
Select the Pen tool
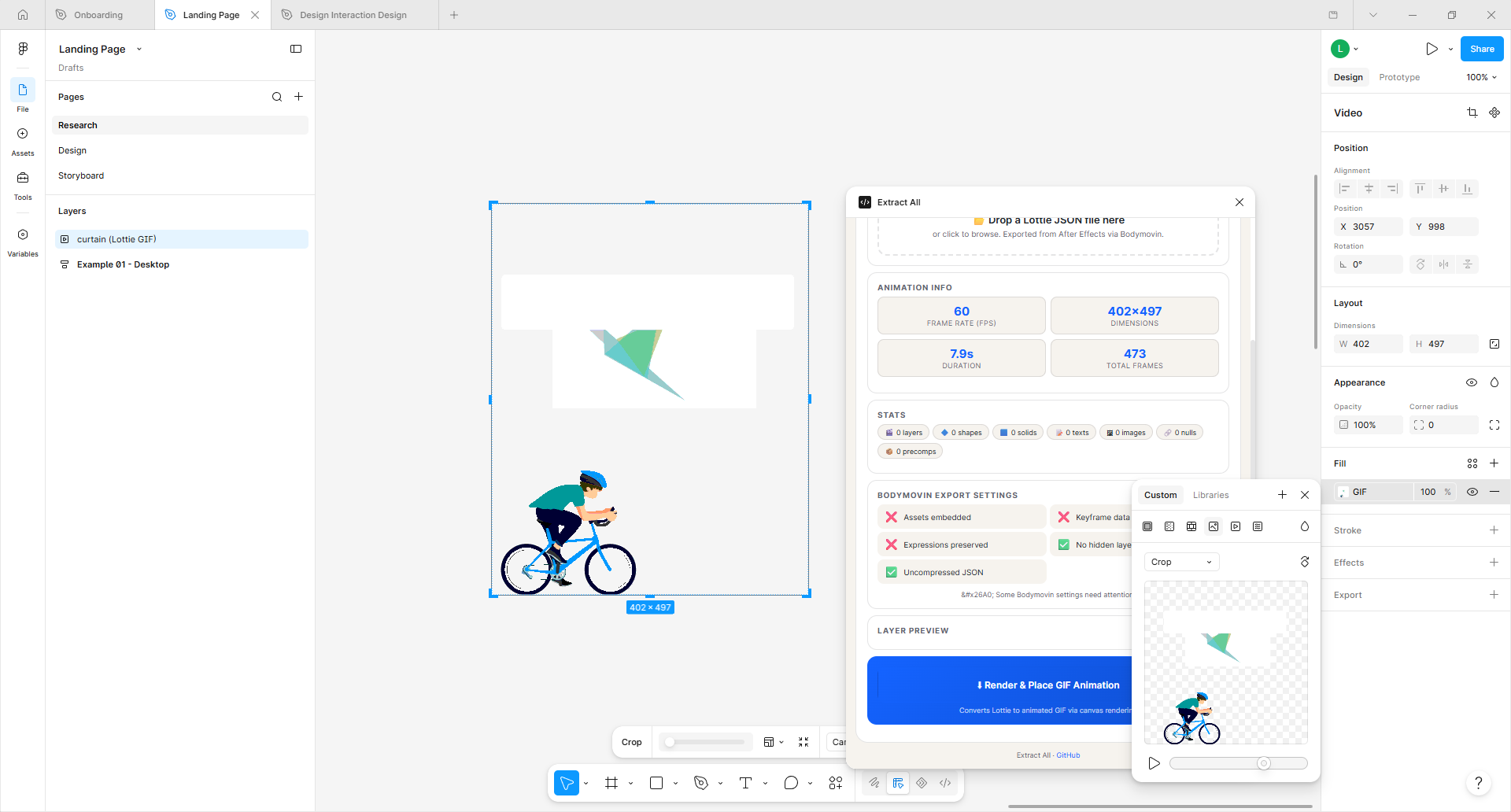click(x=701, y=783)
